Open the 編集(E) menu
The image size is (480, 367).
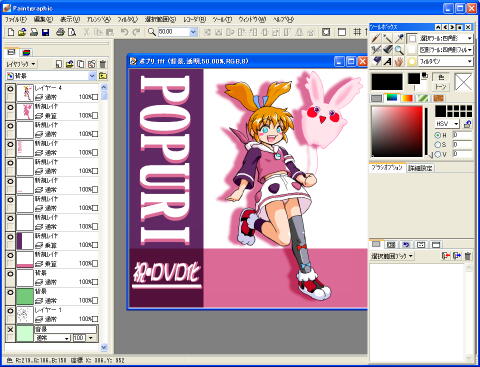pyautogui.click(x=43, y=20)
